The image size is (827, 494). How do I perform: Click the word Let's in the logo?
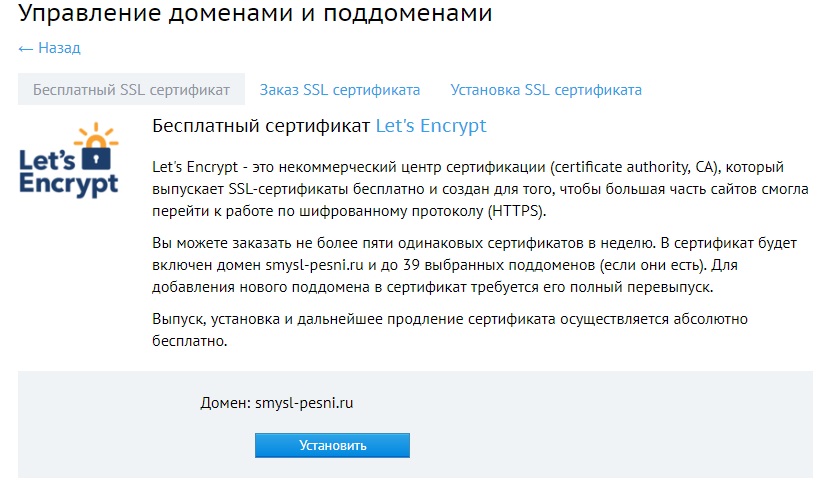coord(47,160)
